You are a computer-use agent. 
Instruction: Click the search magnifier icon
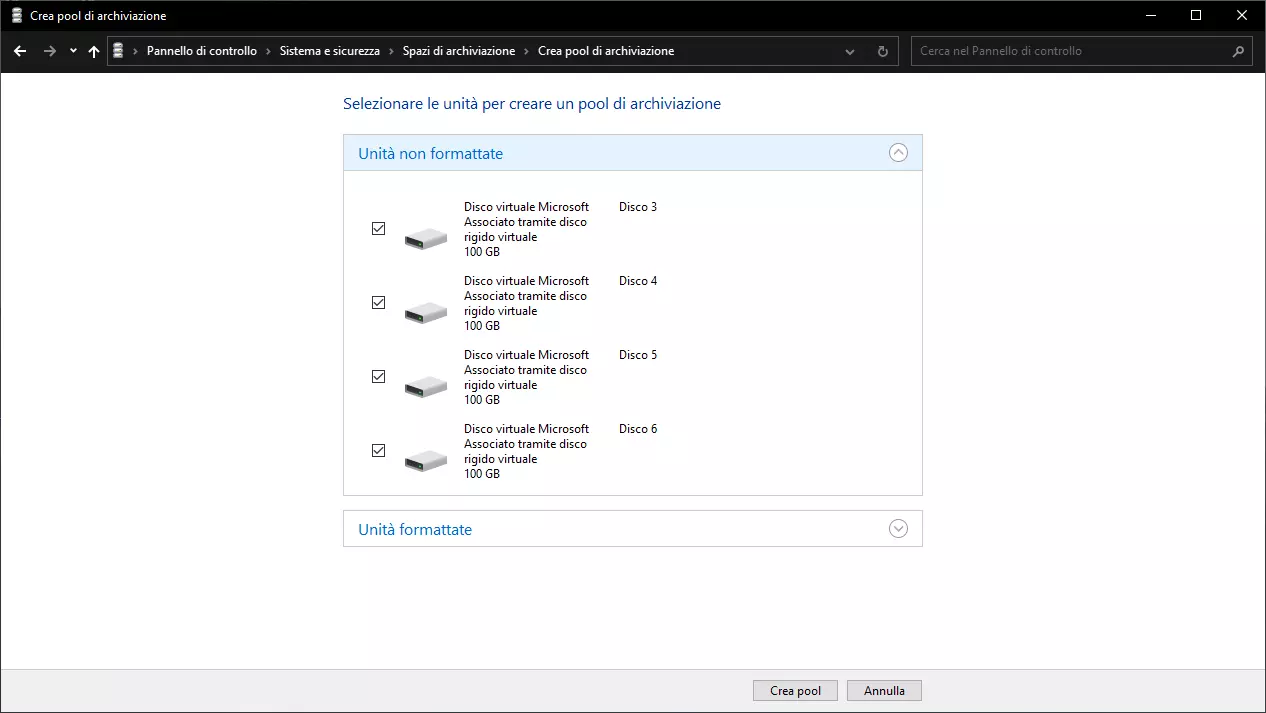(x=1238, y=51)
